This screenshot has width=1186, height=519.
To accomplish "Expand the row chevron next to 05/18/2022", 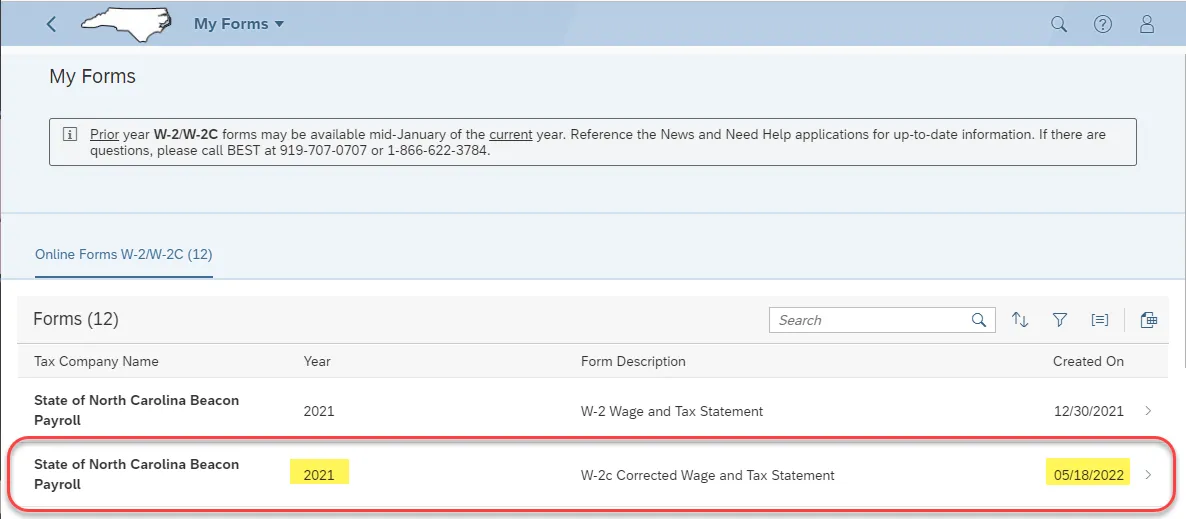I will click(1148, 475).
